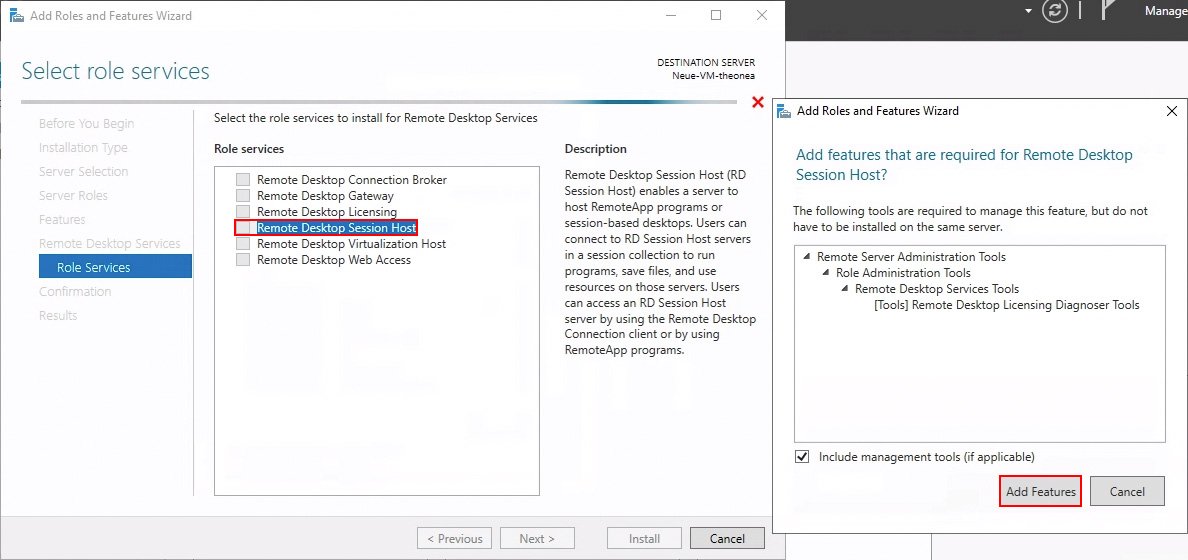Open the Manage menu in Server Manager
The height and width of the screenshot is (560, 1188).
click(1165, 12)
